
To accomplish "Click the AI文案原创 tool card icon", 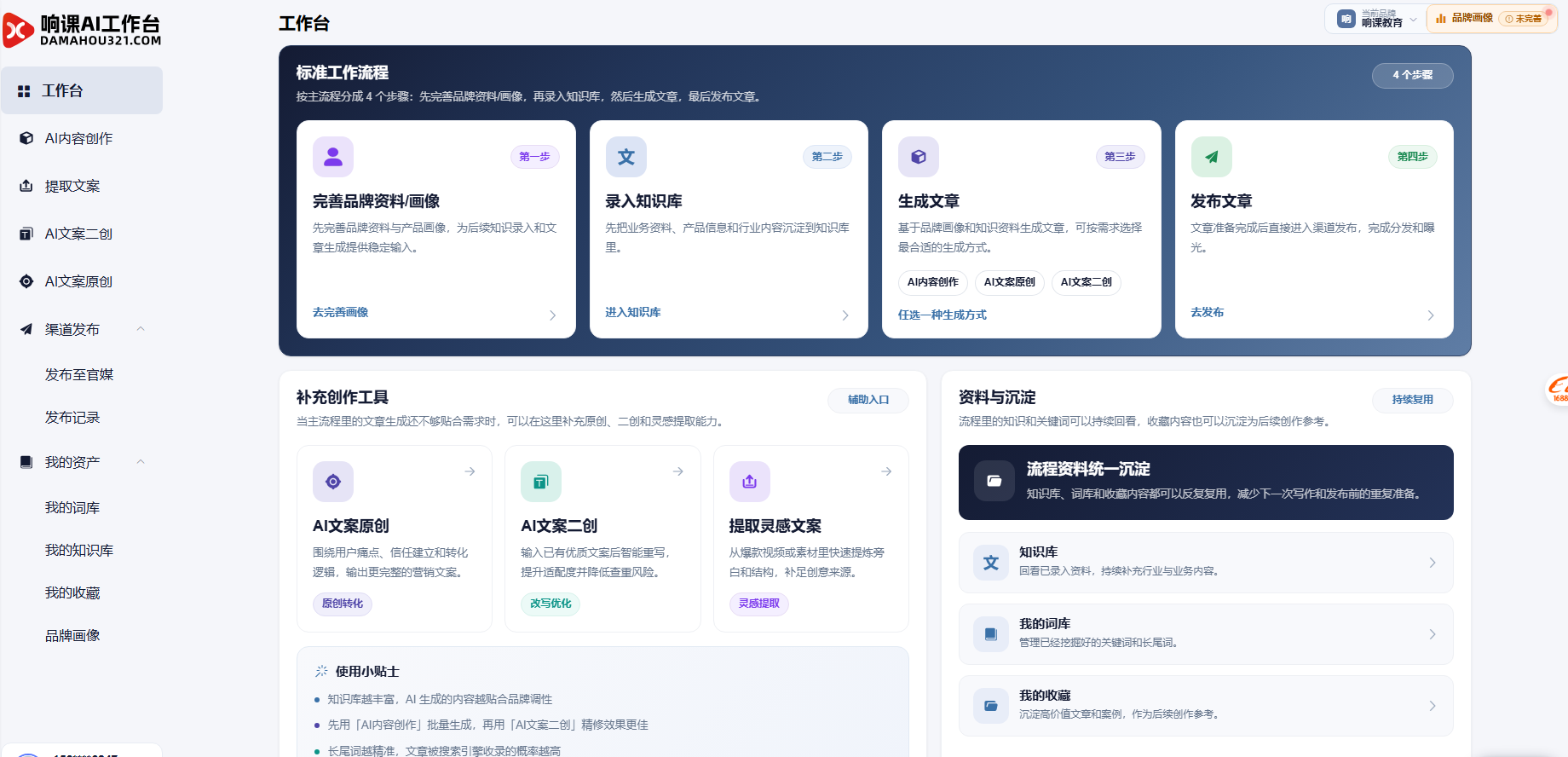I will tap(333, 482).
